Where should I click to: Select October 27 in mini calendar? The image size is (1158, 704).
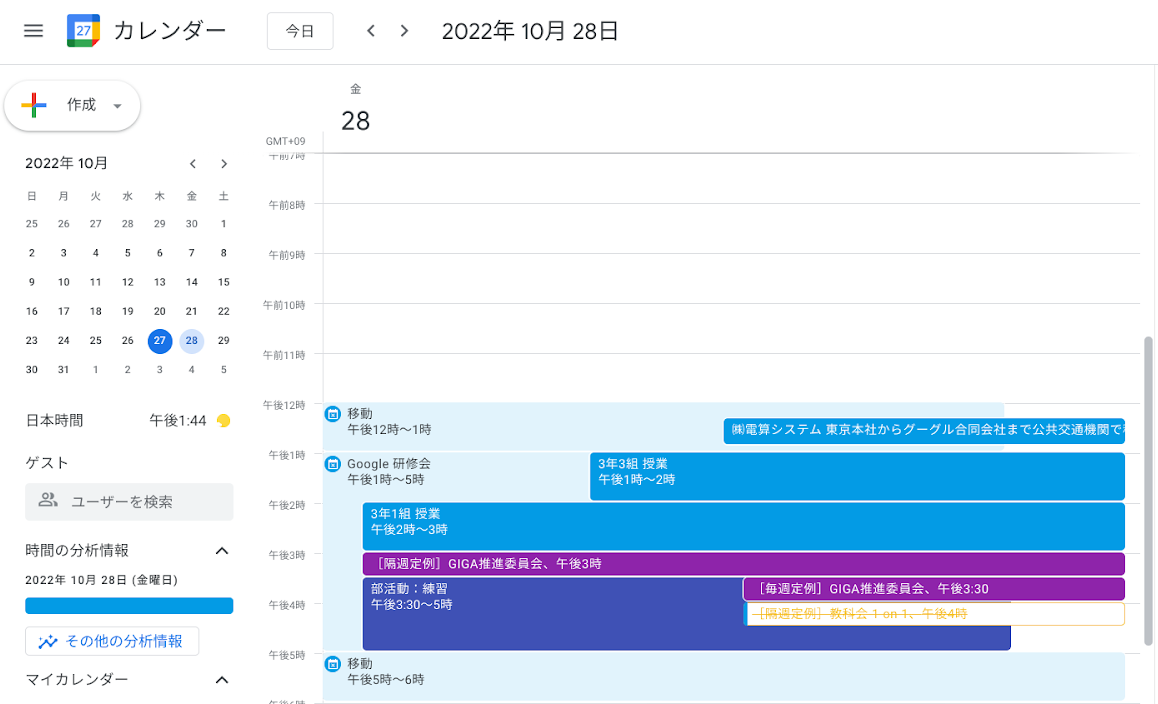[160, 341]
